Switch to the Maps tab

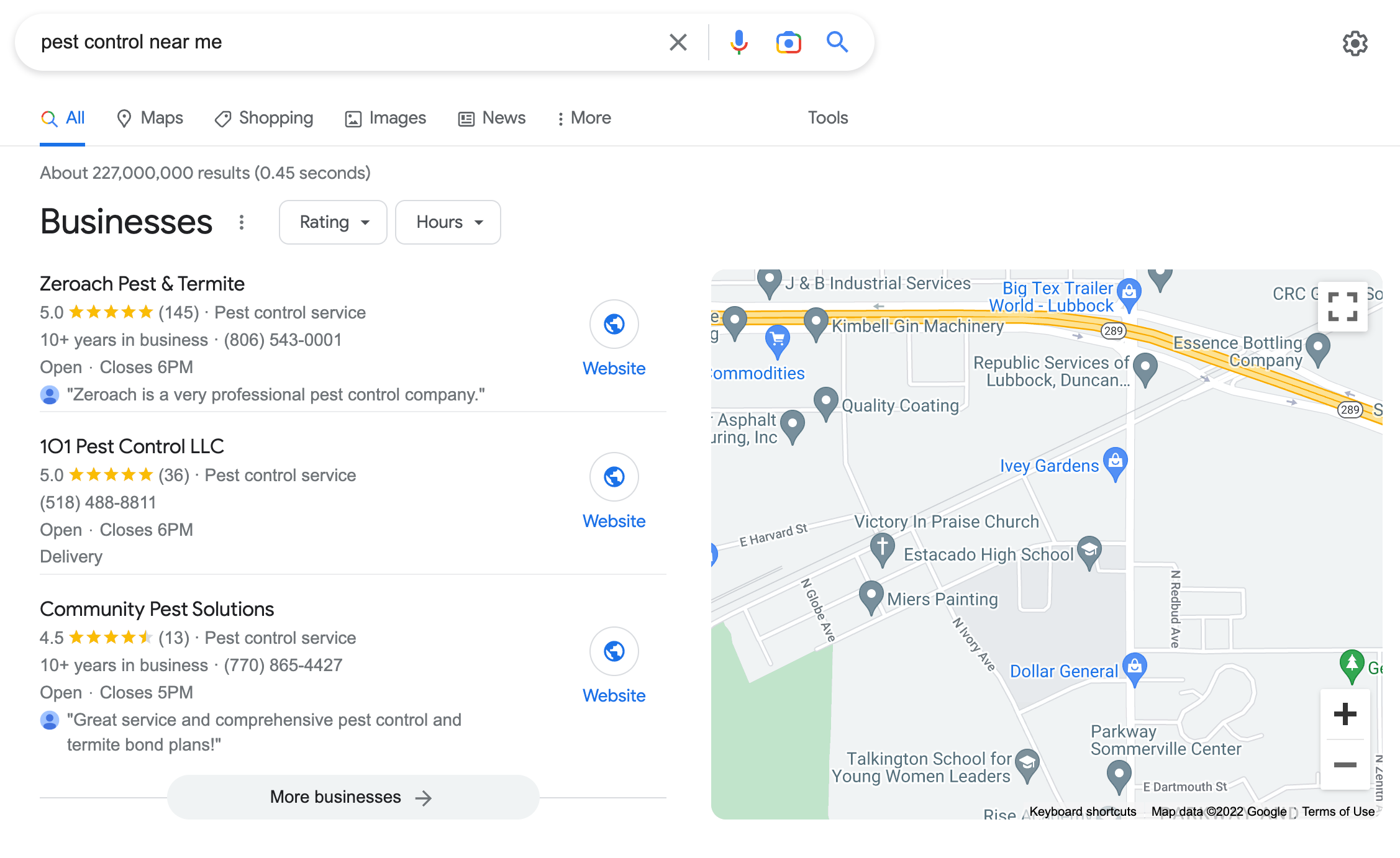pos(149,118)
